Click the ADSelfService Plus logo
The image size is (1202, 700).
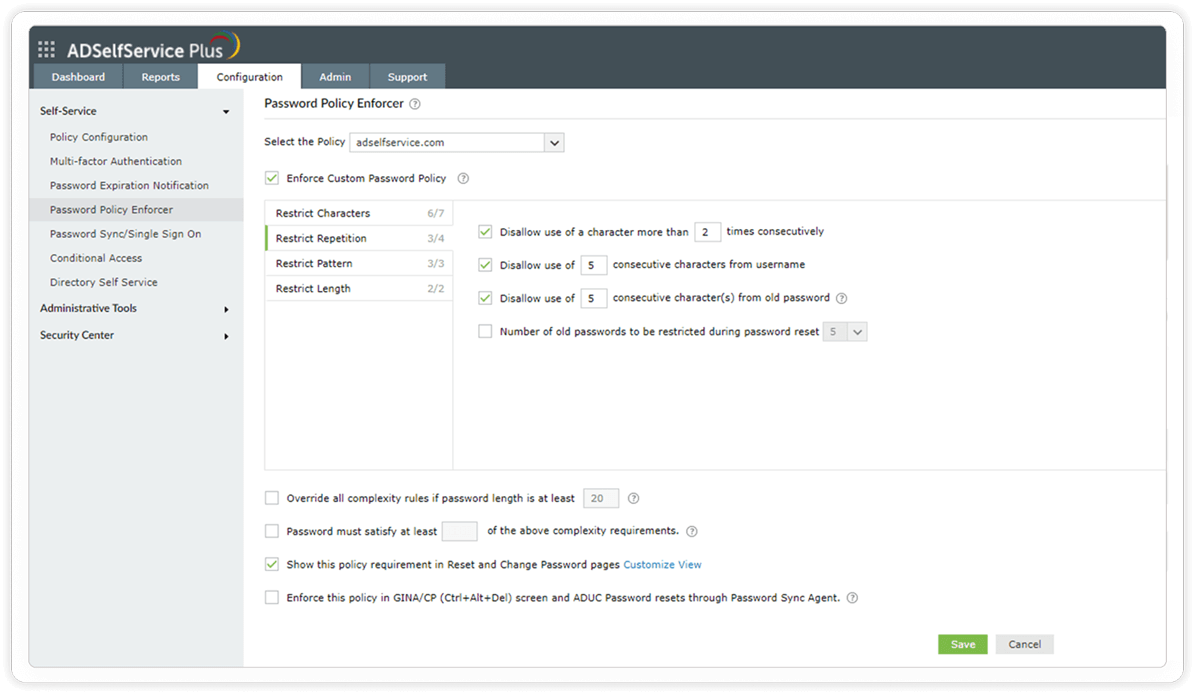pyautogui.click(x=153, y=48)
